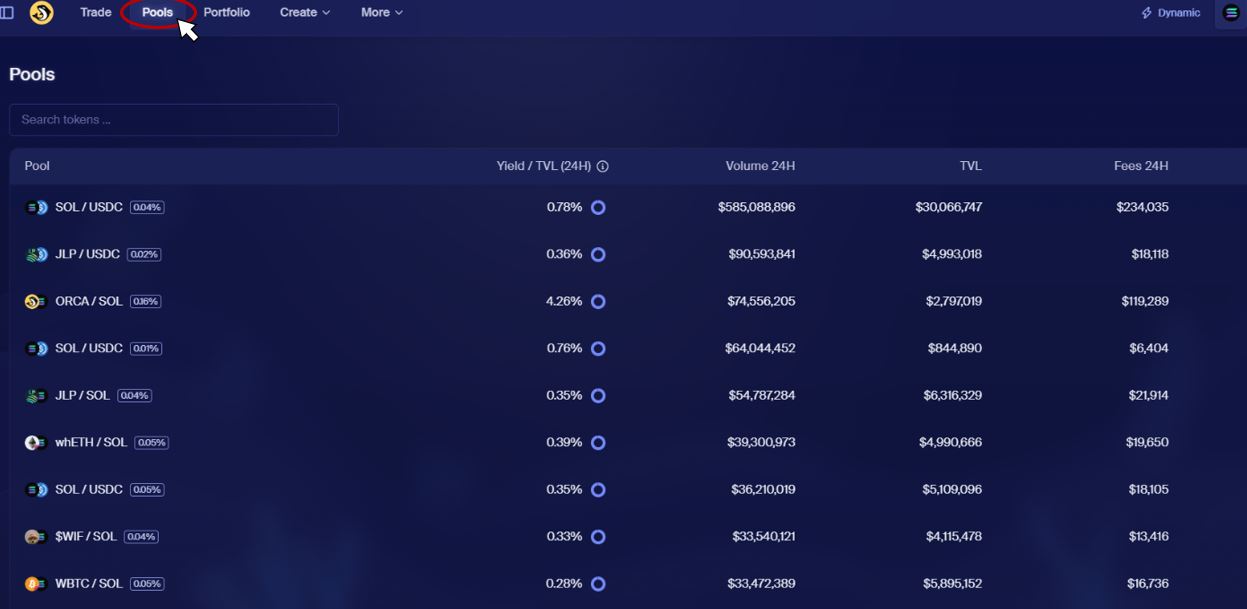
Task: Click the yield circle icon beside 0.78%
Action: point(598,208)
